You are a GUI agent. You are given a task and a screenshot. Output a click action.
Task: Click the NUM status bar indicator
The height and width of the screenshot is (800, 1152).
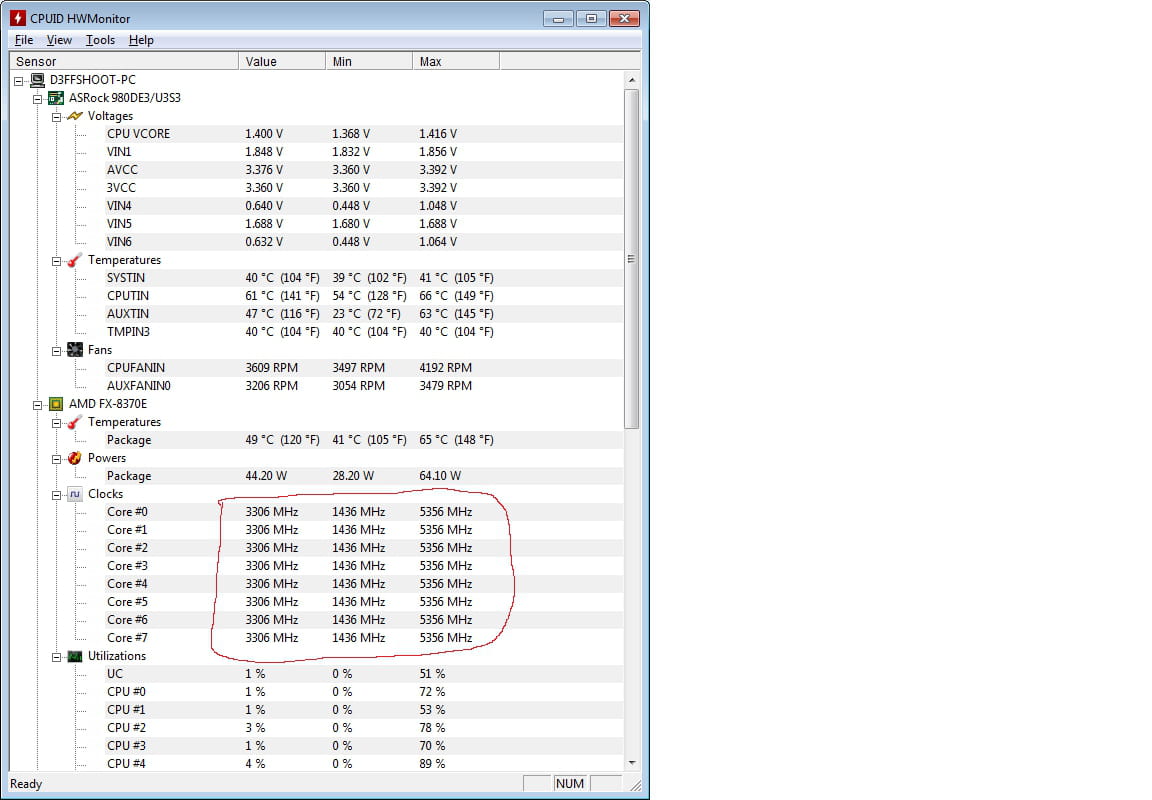pos(569,784)
